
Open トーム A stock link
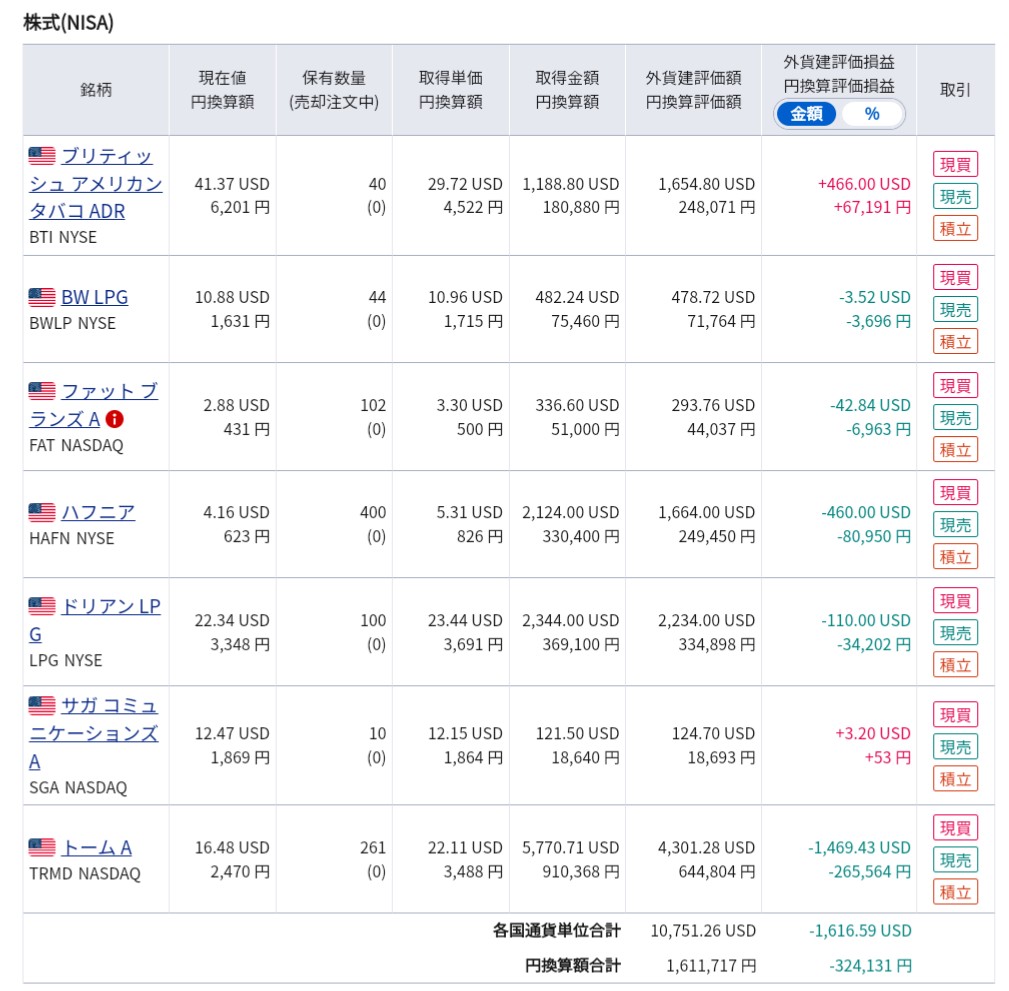97,847
